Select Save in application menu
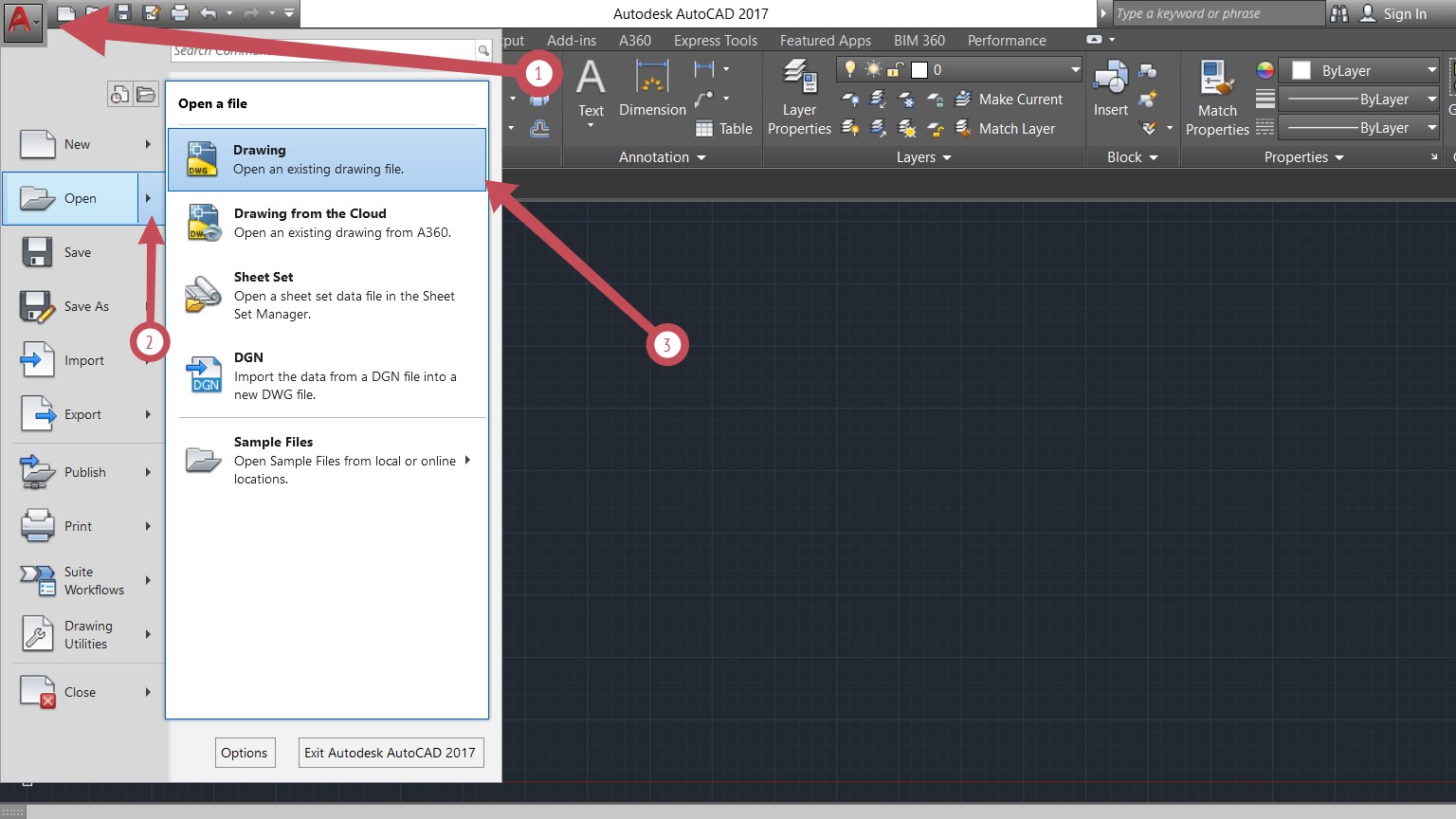This screenshot has height=819, width=1456. pyautogui.click(x=83, y=252)
